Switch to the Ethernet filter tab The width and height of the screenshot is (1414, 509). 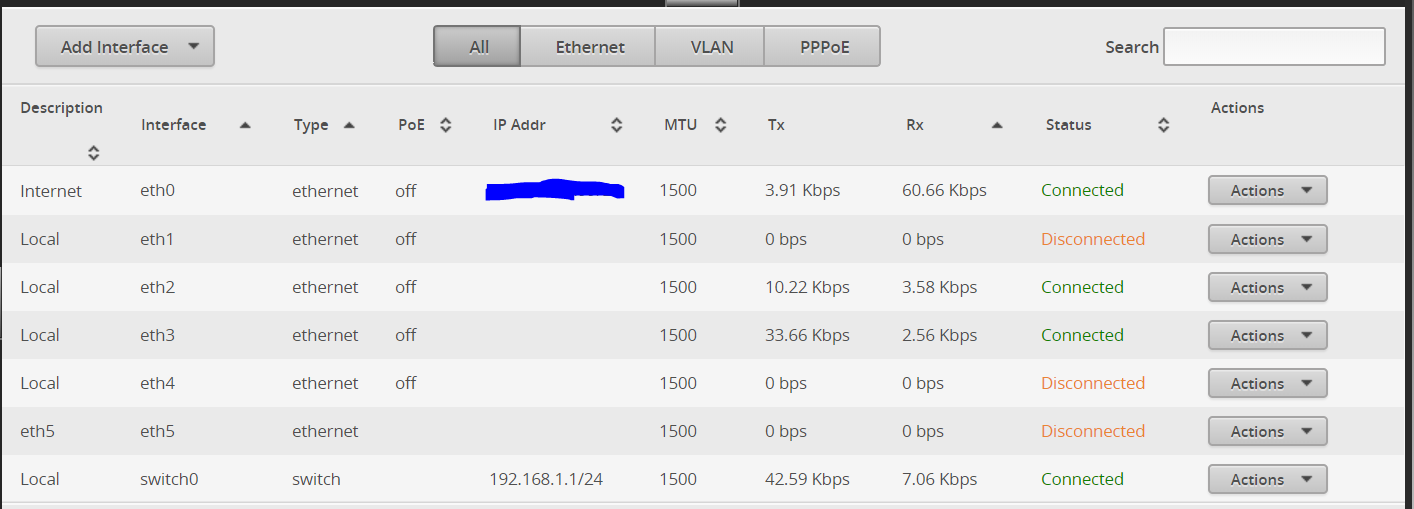[x=589, y=47]
